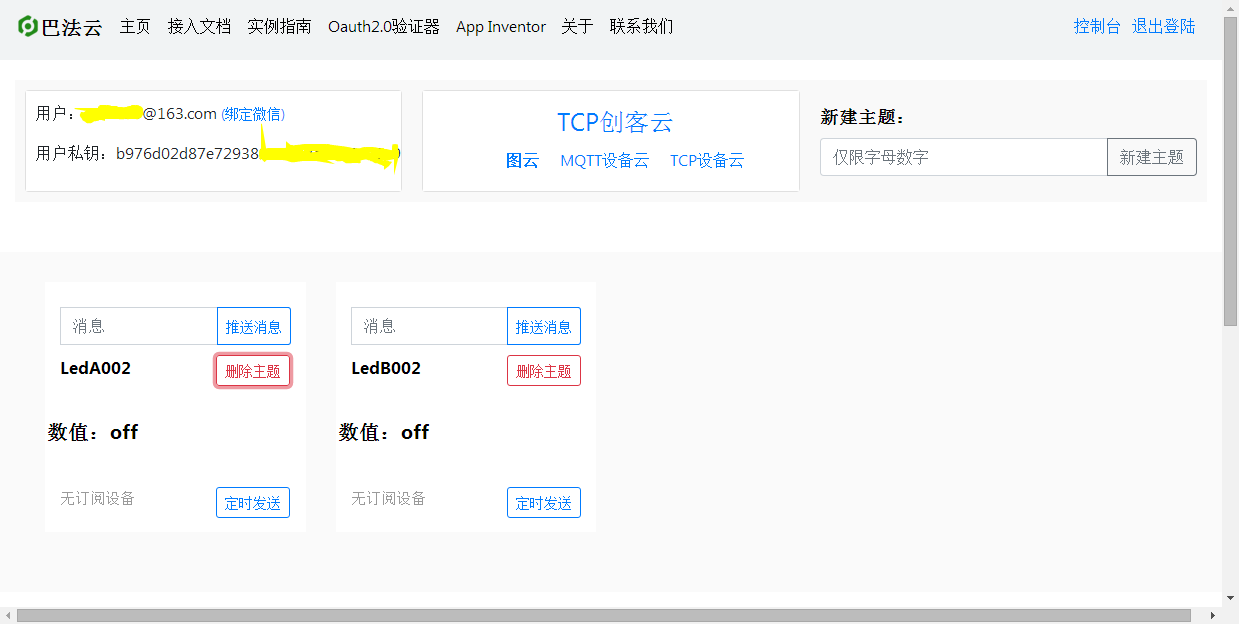Click the 无订阅设备 text in LedB002 card
This screenshot has height=624, width=1239.
388,498
